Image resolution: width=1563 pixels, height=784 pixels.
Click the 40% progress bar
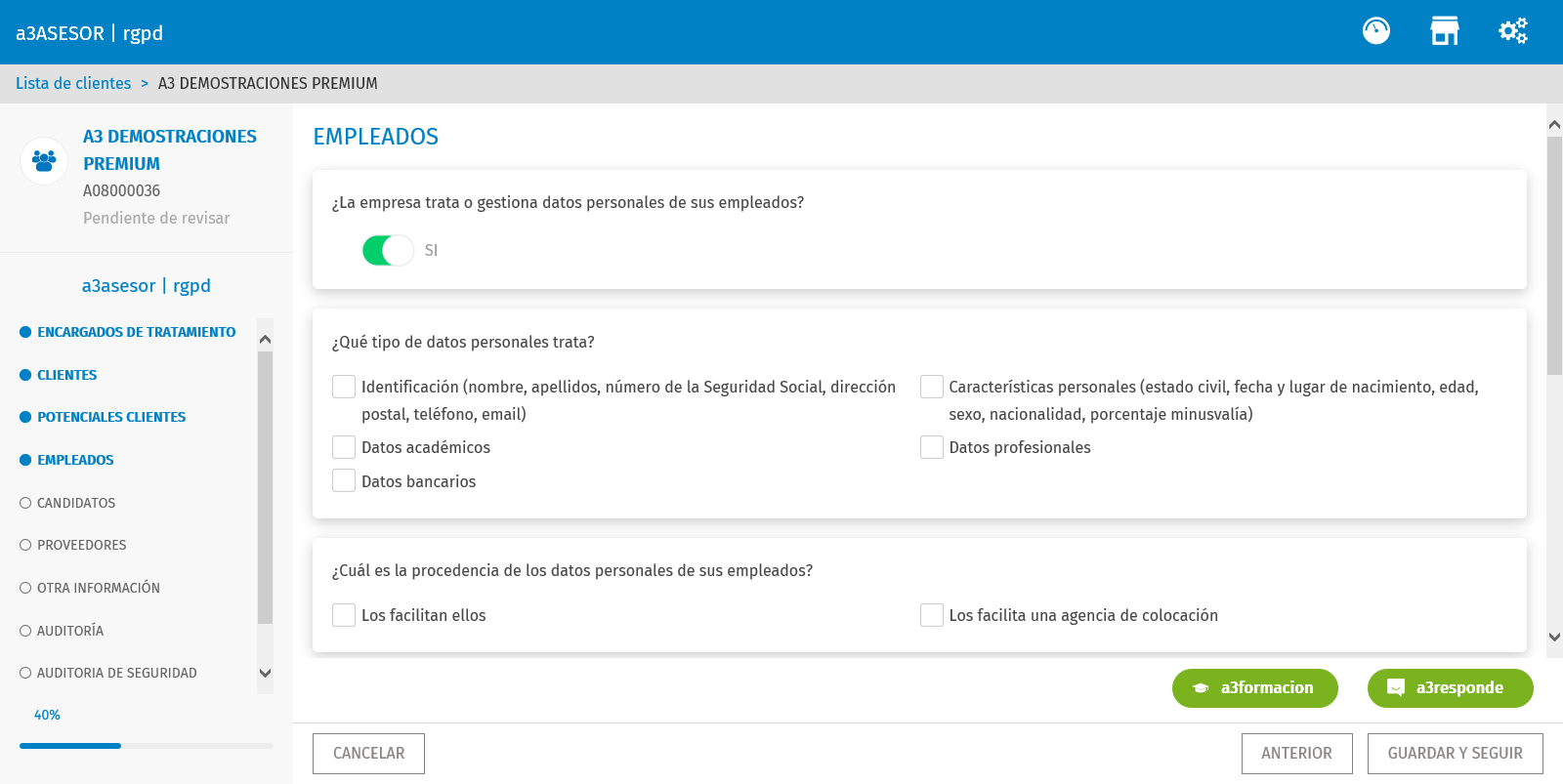point(147,746)
